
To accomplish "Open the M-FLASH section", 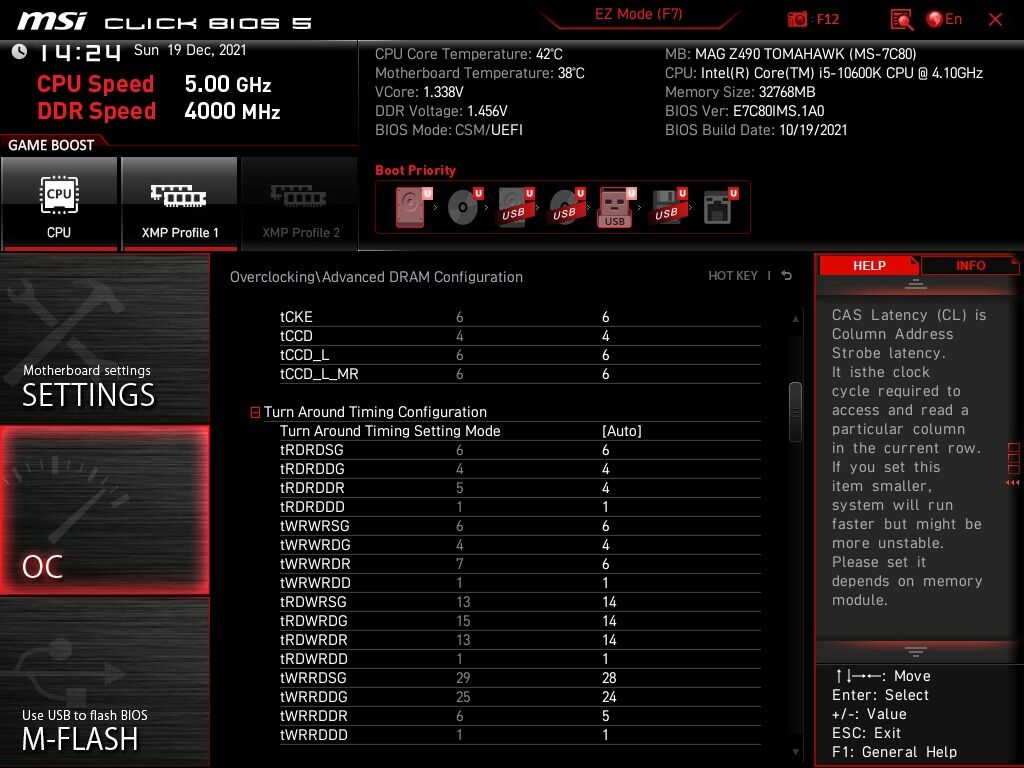I will (x=104, y=682).
